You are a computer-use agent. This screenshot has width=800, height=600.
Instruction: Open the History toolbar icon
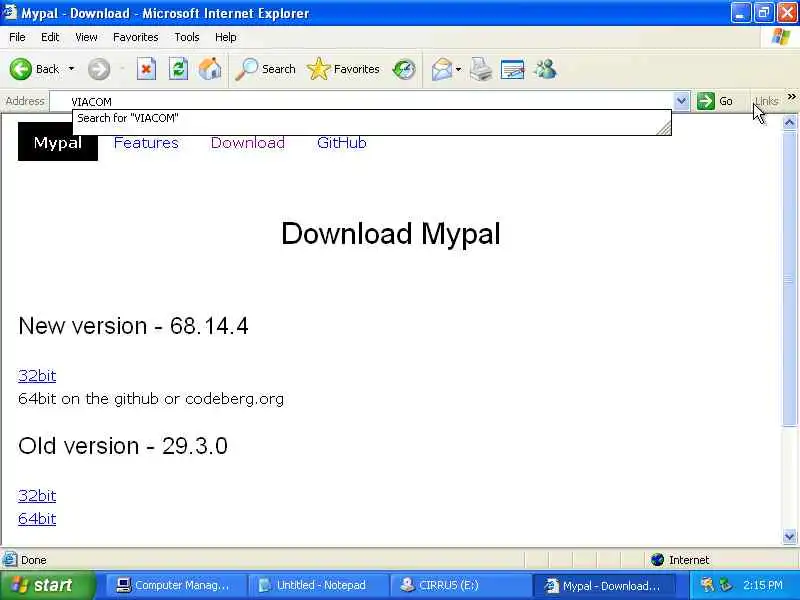coord(404,69)
